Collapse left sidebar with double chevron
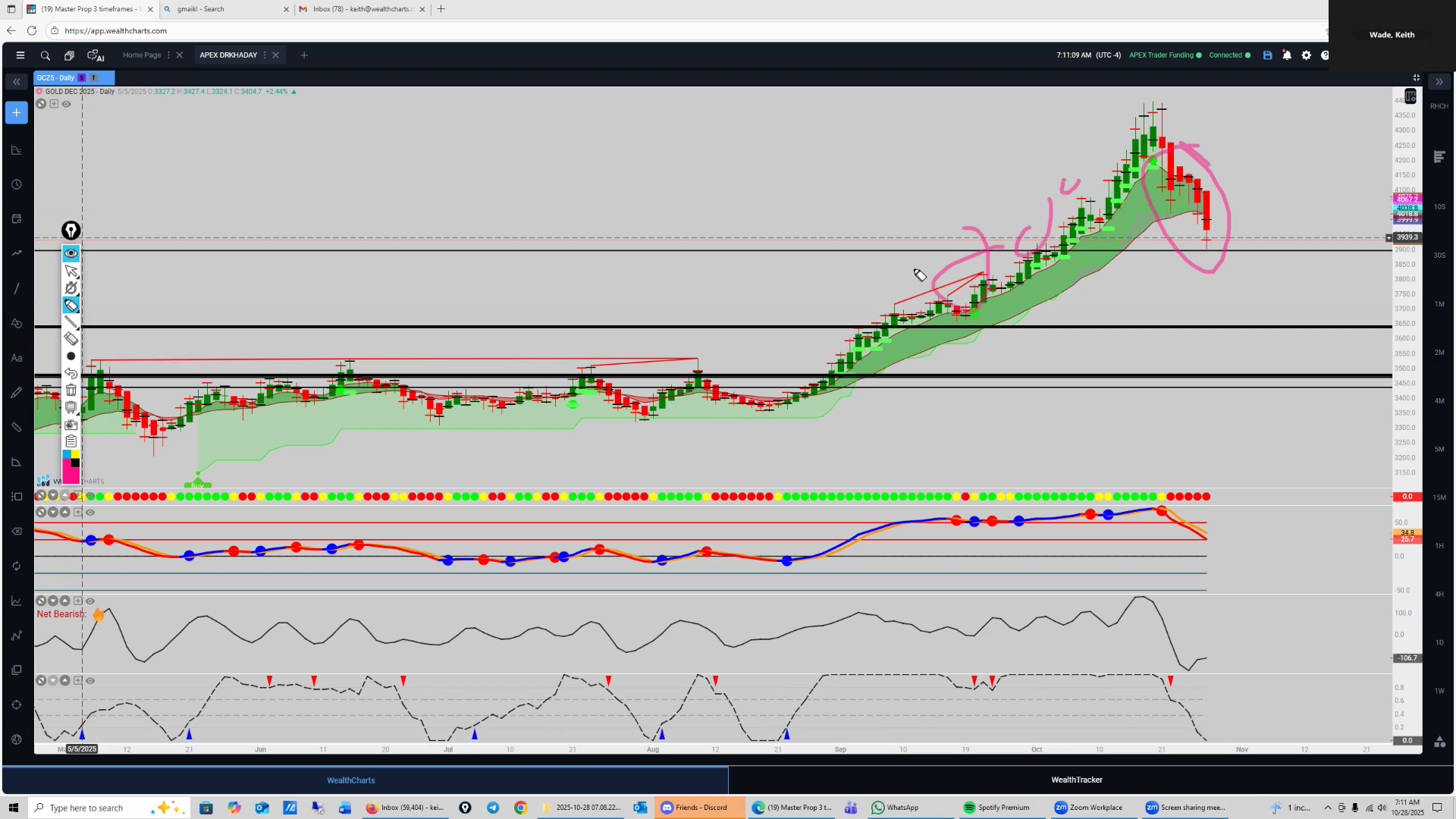Screen dimensions: 1456x819 tap(17, 81)
